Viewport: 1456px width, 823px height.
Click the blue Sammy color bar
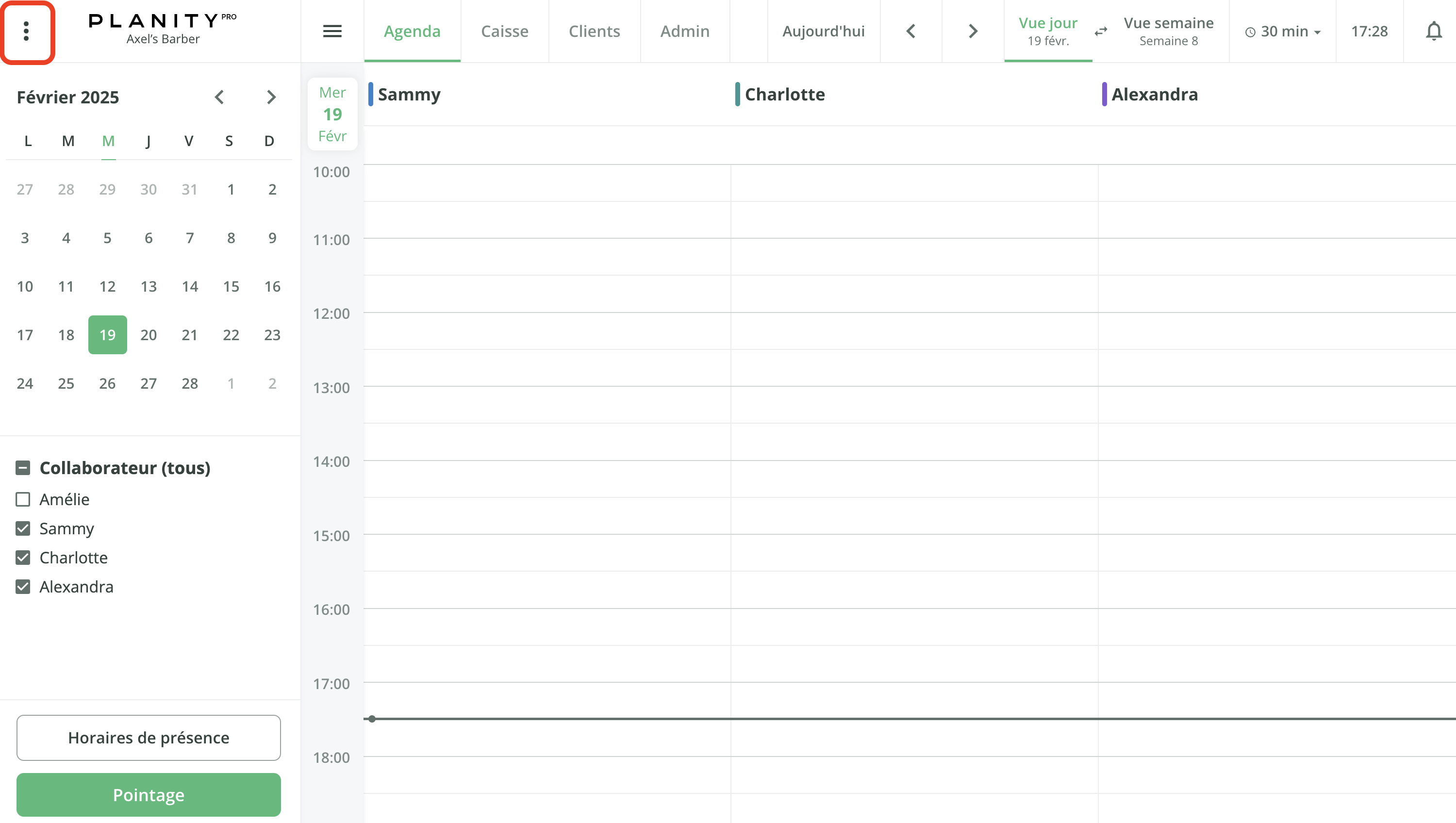[371, 95]
